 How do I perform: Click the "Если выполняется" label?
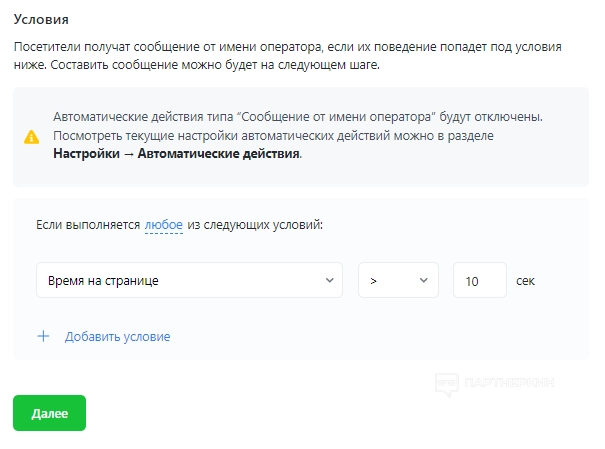[x=88, y=226]
